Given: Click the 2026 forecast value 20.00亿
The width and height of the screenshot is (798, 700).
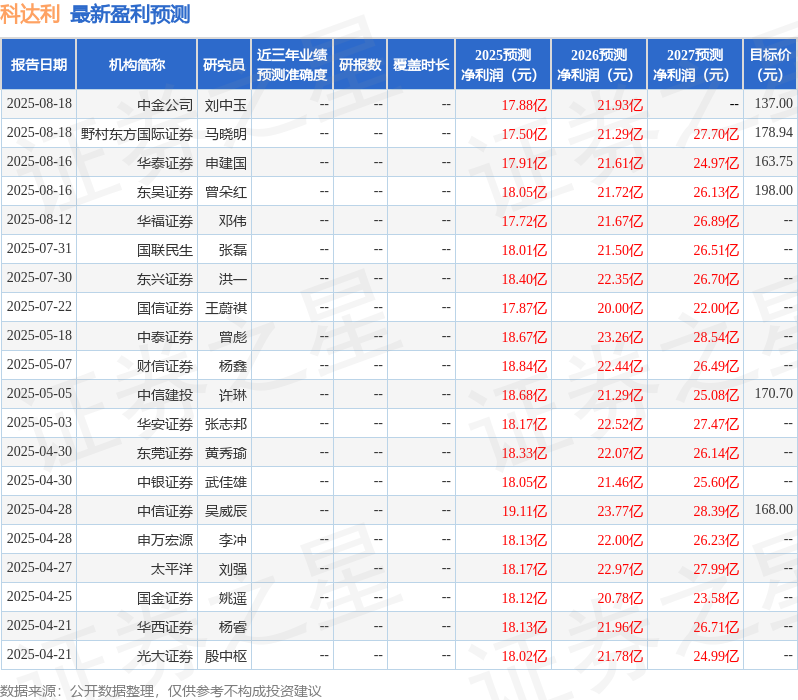Looking at the screenshot, I should tap(620, 308).
